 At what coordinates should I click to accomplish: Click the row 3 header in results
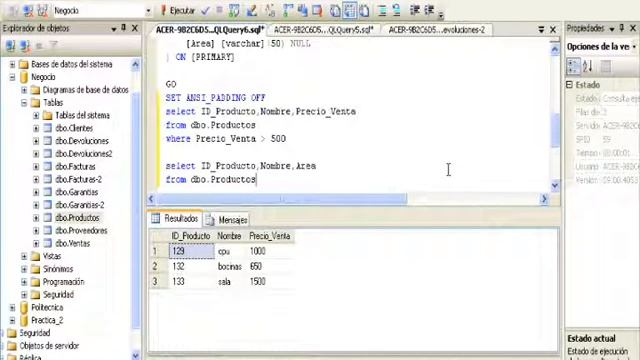click(158, 282)
